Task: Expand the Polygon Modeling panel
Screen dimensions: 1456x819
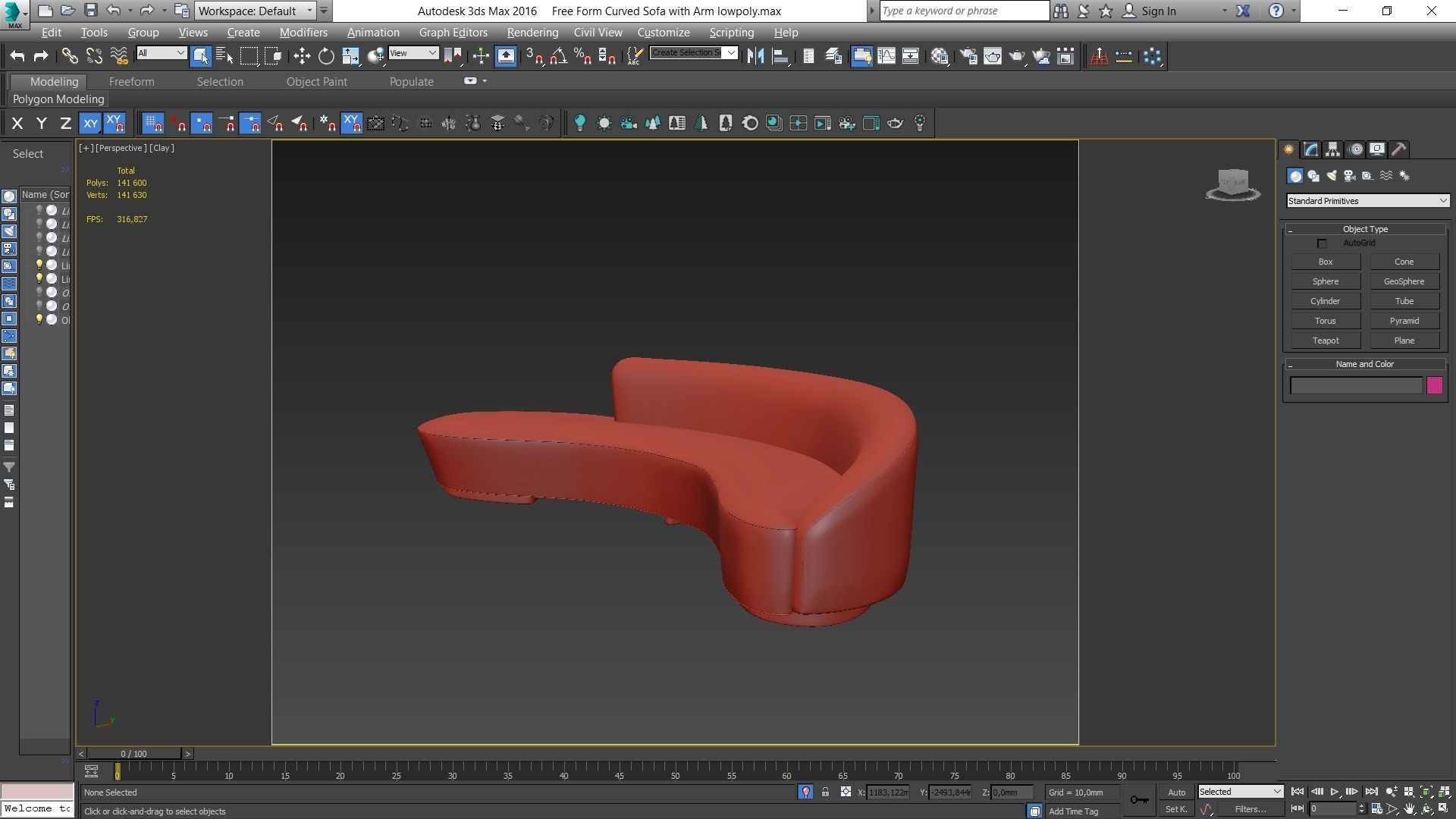Action: [x=58, y=99]
